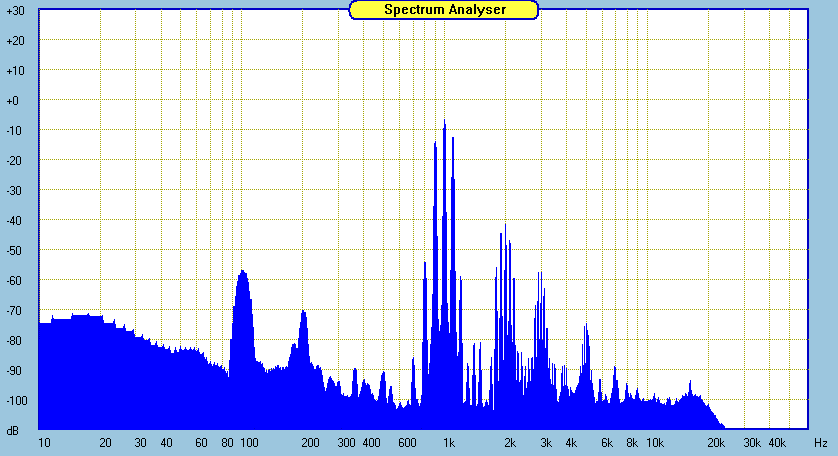
Task: Click the 10k label on frequency axis
Action: tap(655, 442)
